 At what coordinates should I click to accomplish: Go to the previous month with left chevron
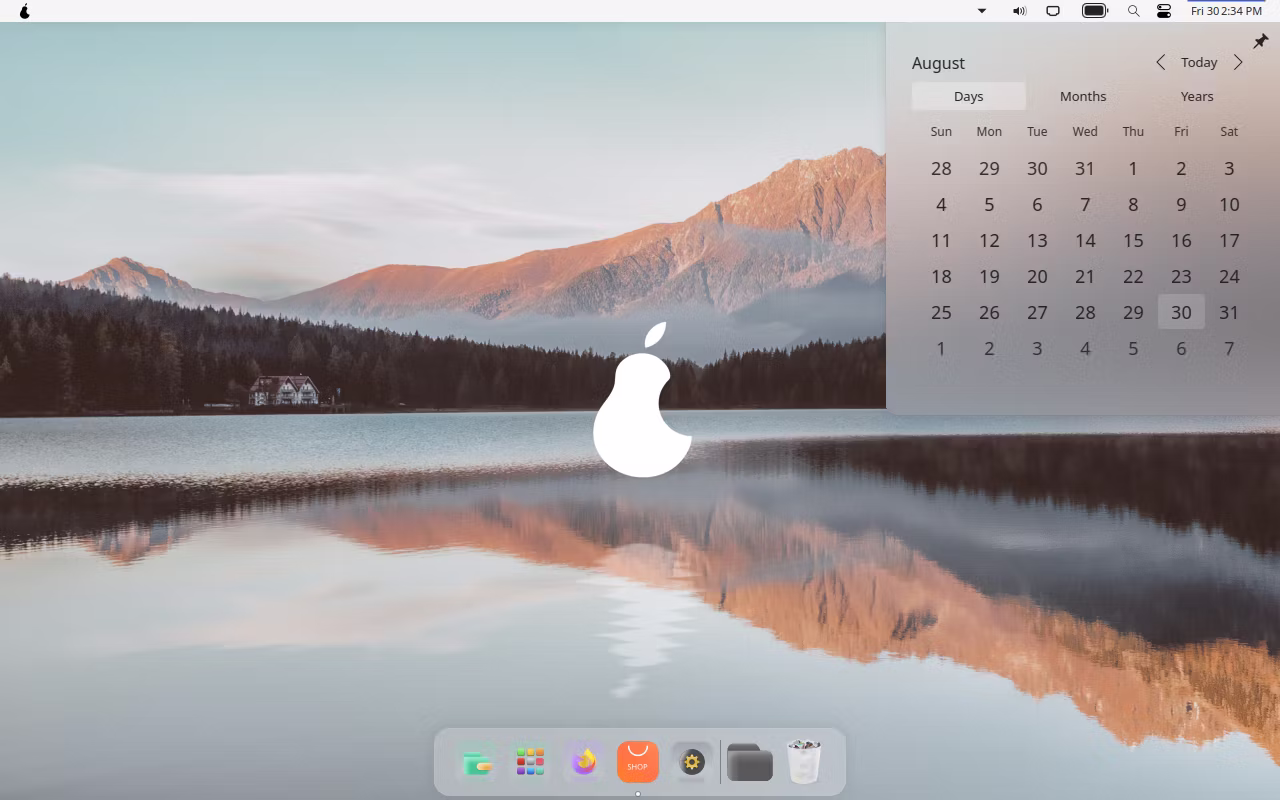pos(1160,62)
